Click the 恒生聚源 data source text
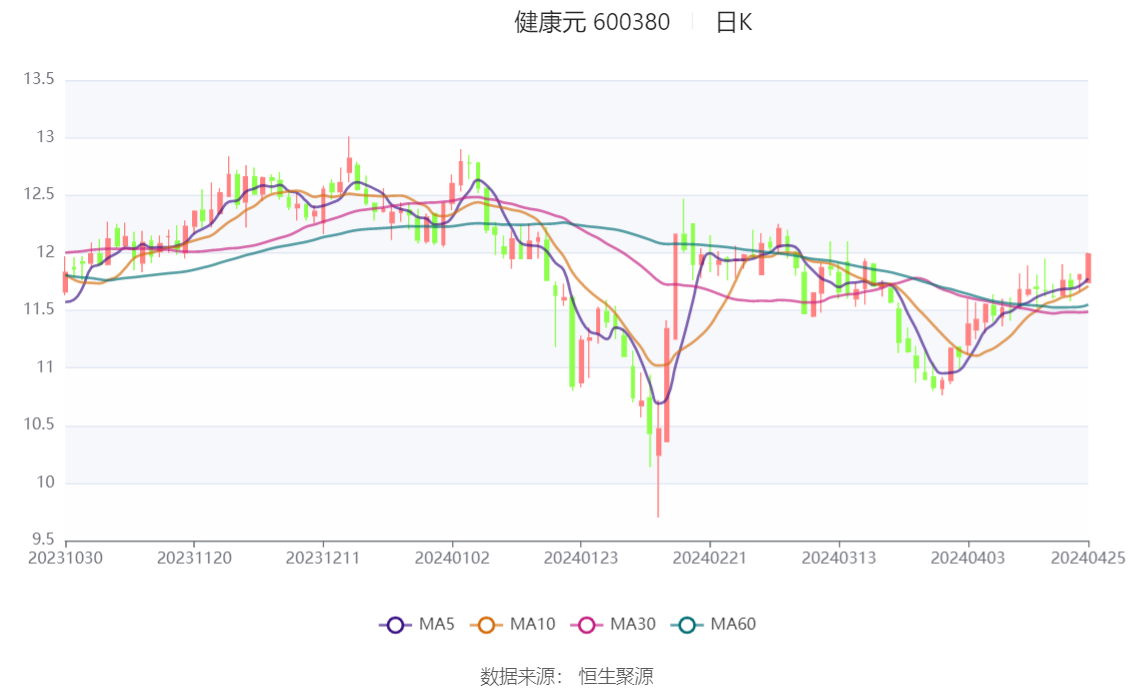 pyautogui.click(x=616, y=677)
